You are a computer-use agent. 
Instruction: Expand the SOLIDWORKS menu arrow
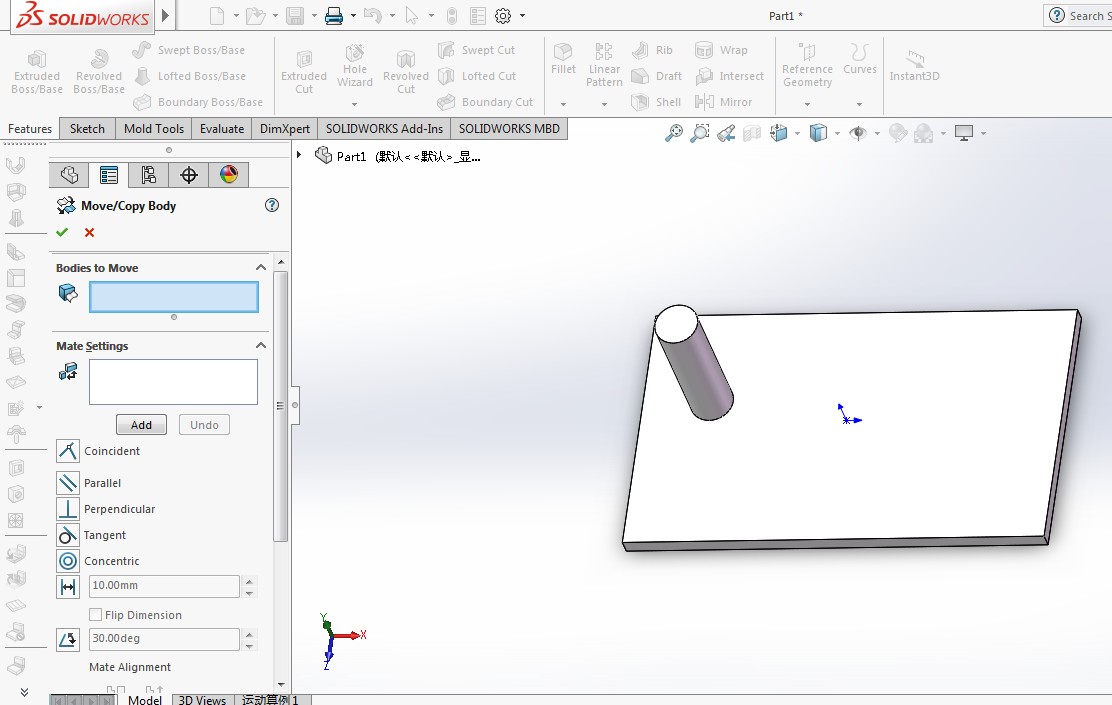[x=165, y=15]
